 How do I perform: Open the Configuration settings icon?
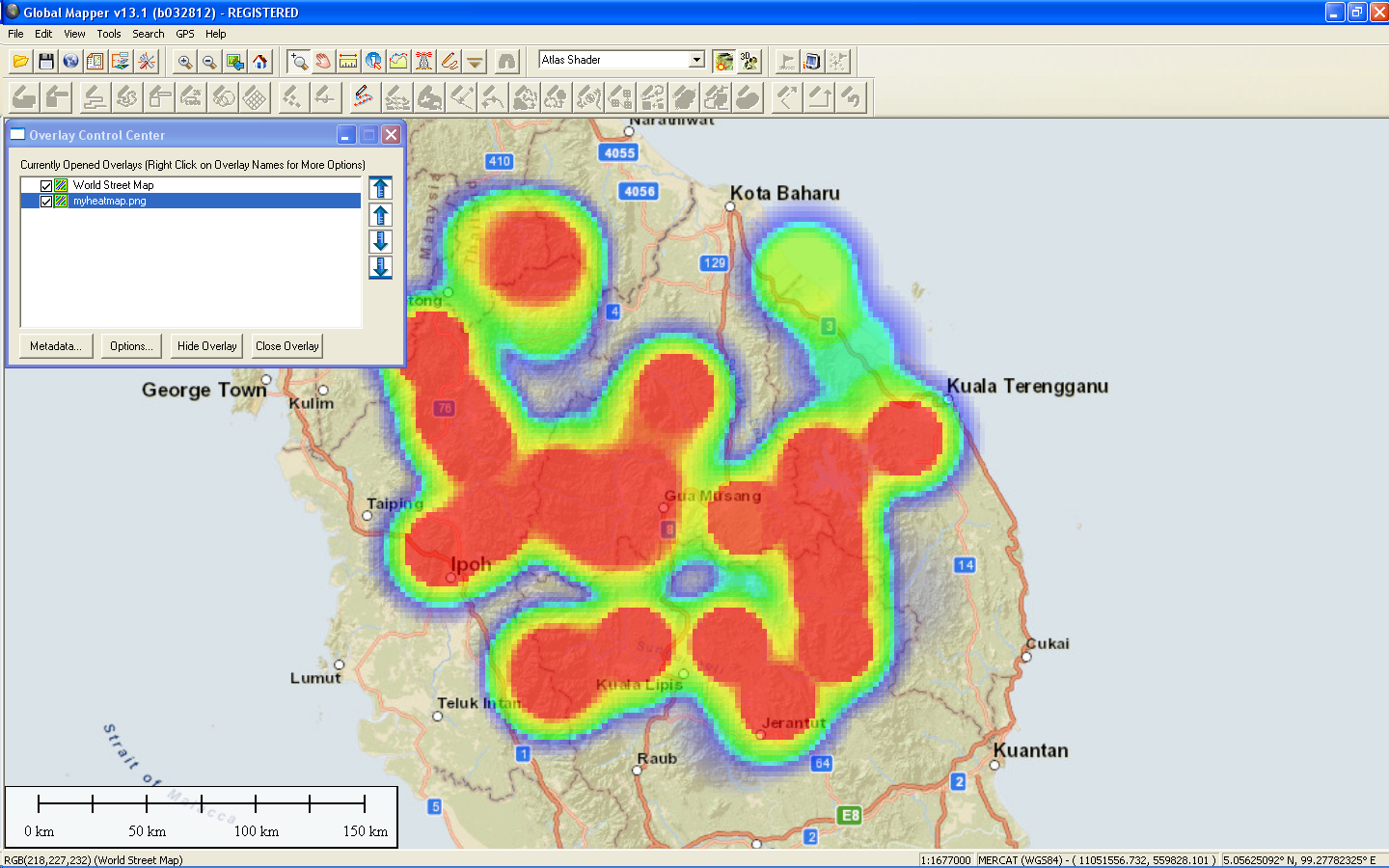click(x=147, y=60)
